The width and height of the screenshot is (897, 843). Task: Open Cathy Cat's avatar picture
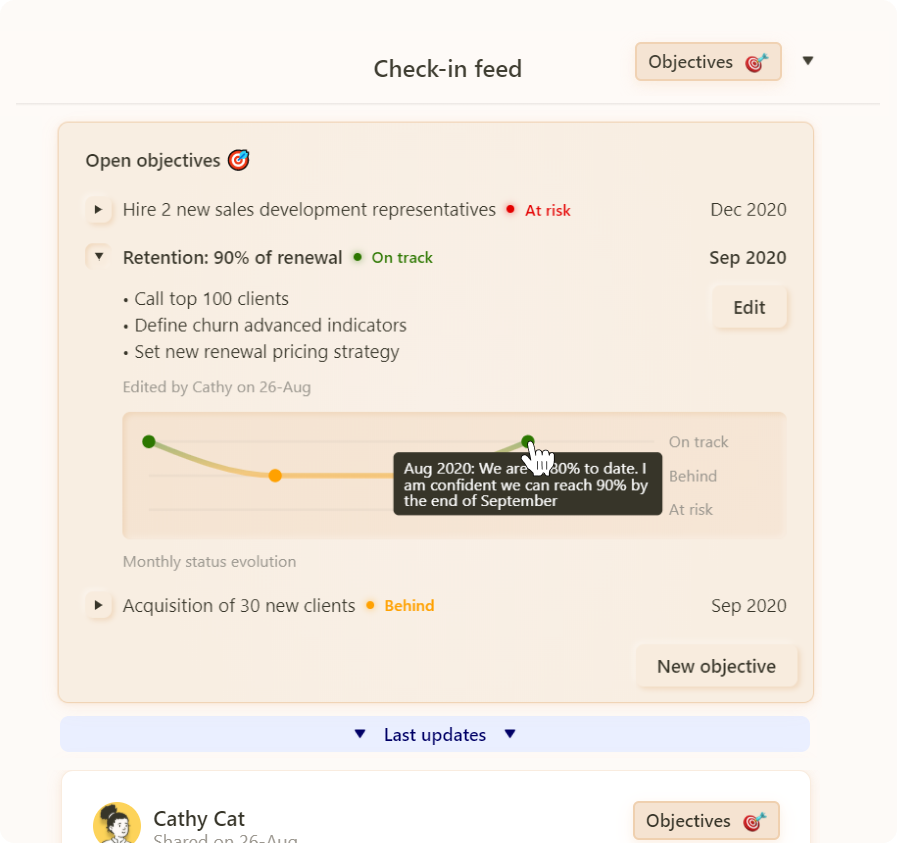coord(117,824)
